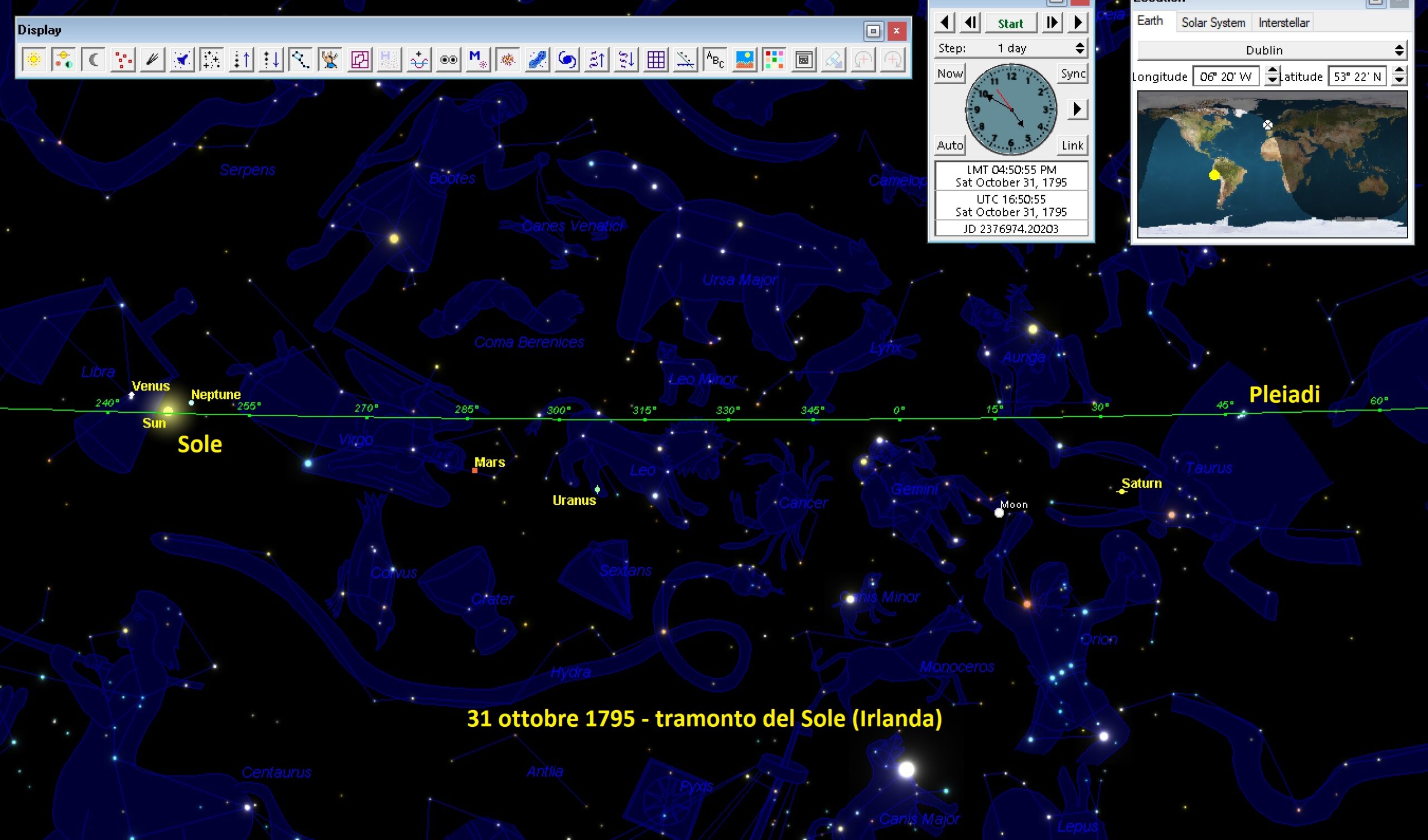Click the Now button
Image resolution: width=1428 pixels, height=840 pixels.
coord(950,74)
